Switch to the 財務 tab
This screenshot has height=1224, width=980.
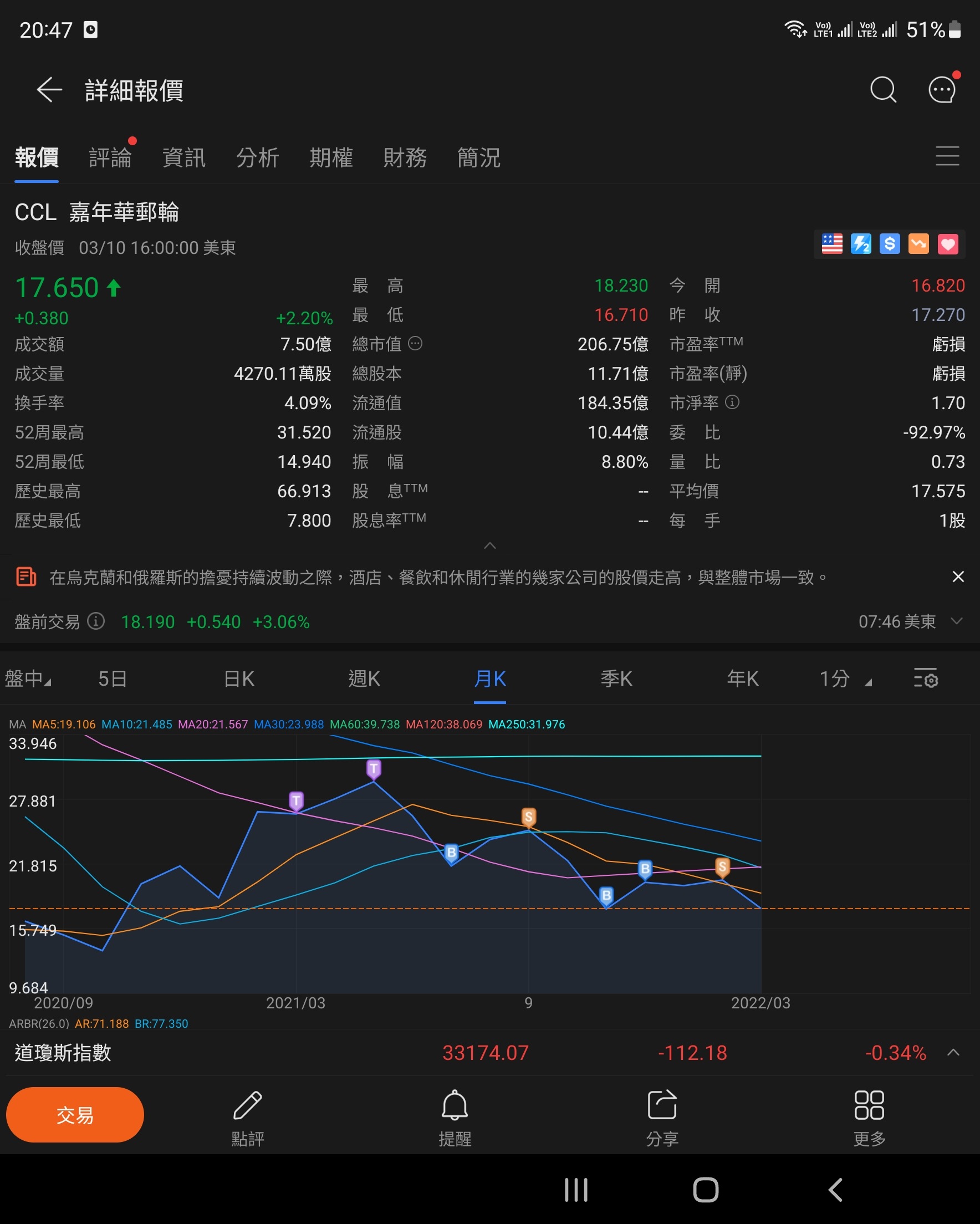coord(405,157)
